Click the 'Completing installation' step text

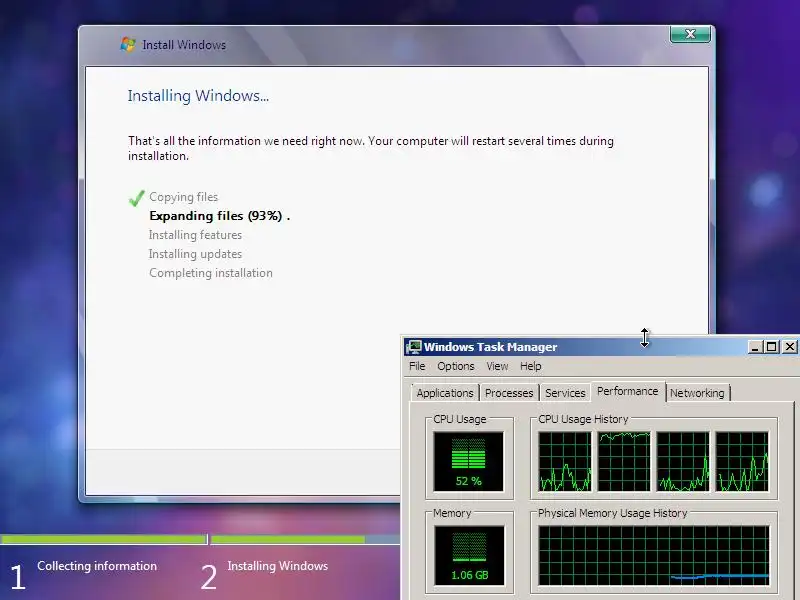click(211, 273)
